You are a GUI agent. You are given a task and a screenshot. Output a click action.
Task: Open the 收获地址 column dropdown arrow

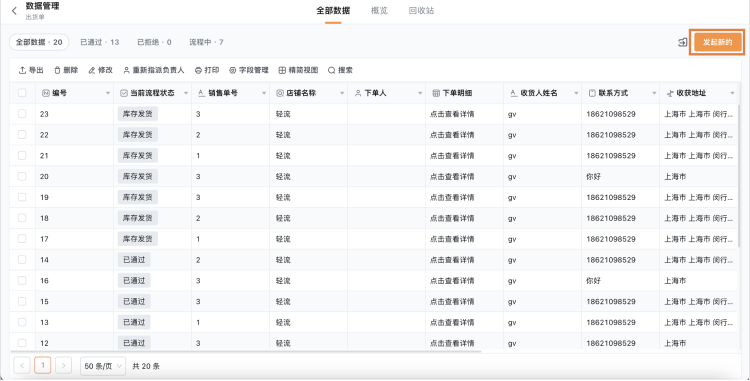pos(731,93)
